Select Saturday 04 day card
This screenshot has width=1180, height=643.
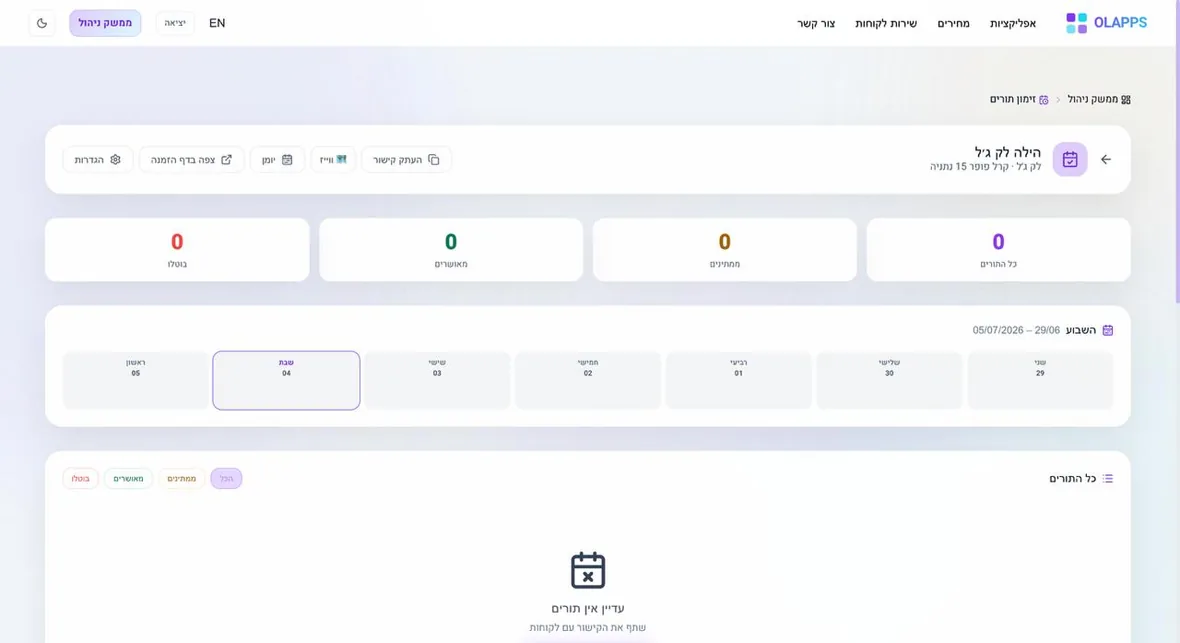click(286, 380)
